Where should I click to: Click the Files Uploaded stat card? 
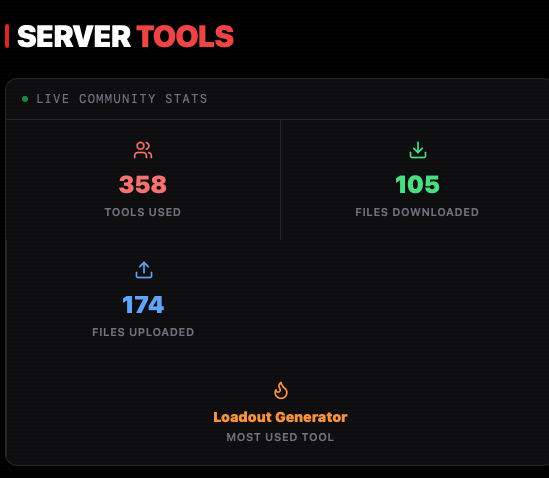pyautogui.click(x=143, y=300)
